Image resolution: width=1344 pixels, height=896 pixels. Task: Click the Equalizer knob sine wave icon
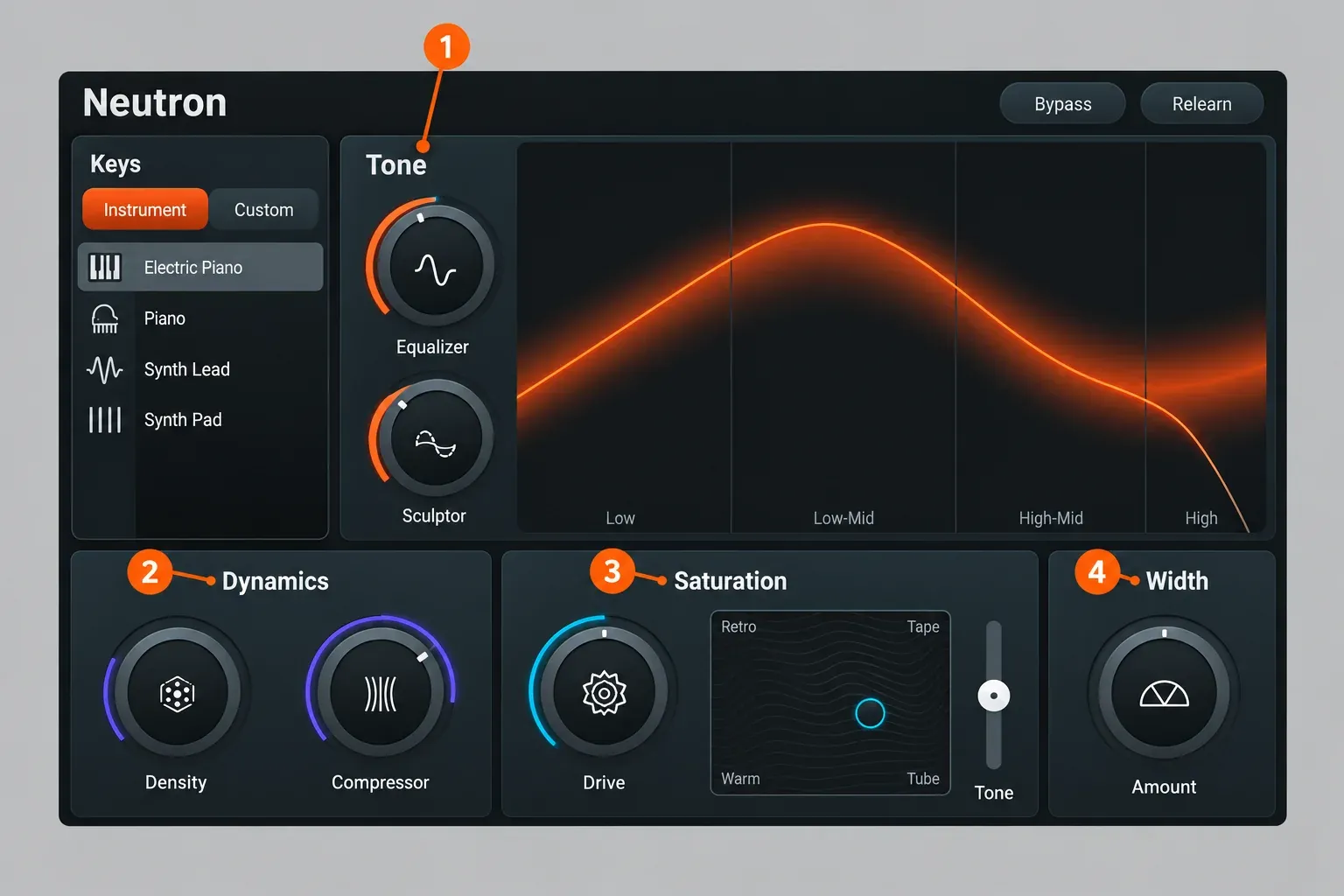coord(435,269)
